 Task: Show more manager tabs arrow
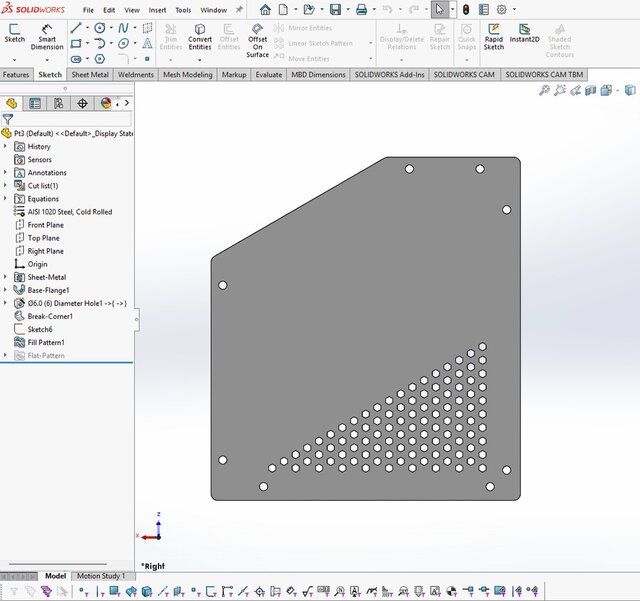(x=127, y=103)
